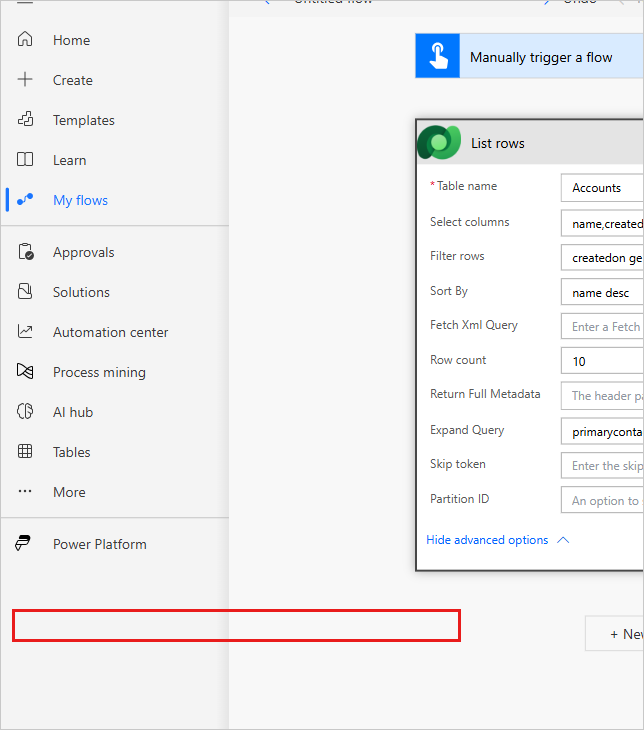Collapse advanced options chevron arrow
Image resolution: width=644 pixels, height=730 pixels.
pos(563,540)
